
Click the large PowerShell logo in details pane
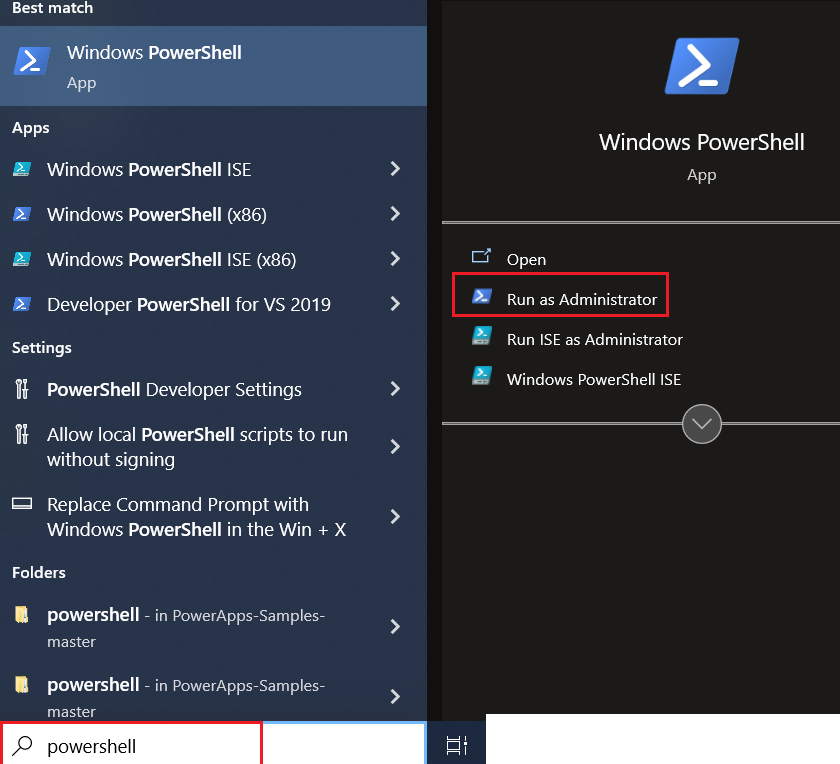pos(701,66)
